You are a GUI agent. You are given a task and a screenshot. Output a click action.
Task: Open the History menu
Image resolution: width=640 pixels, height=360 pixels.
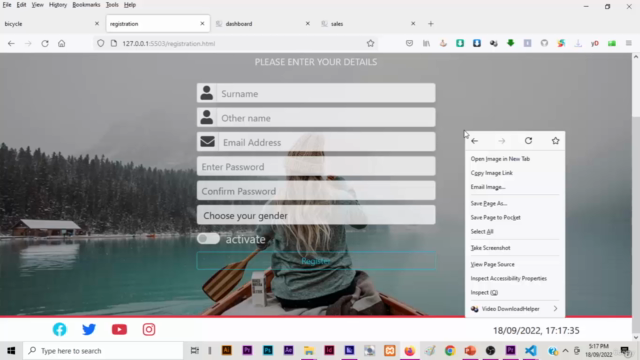point(58,5)
